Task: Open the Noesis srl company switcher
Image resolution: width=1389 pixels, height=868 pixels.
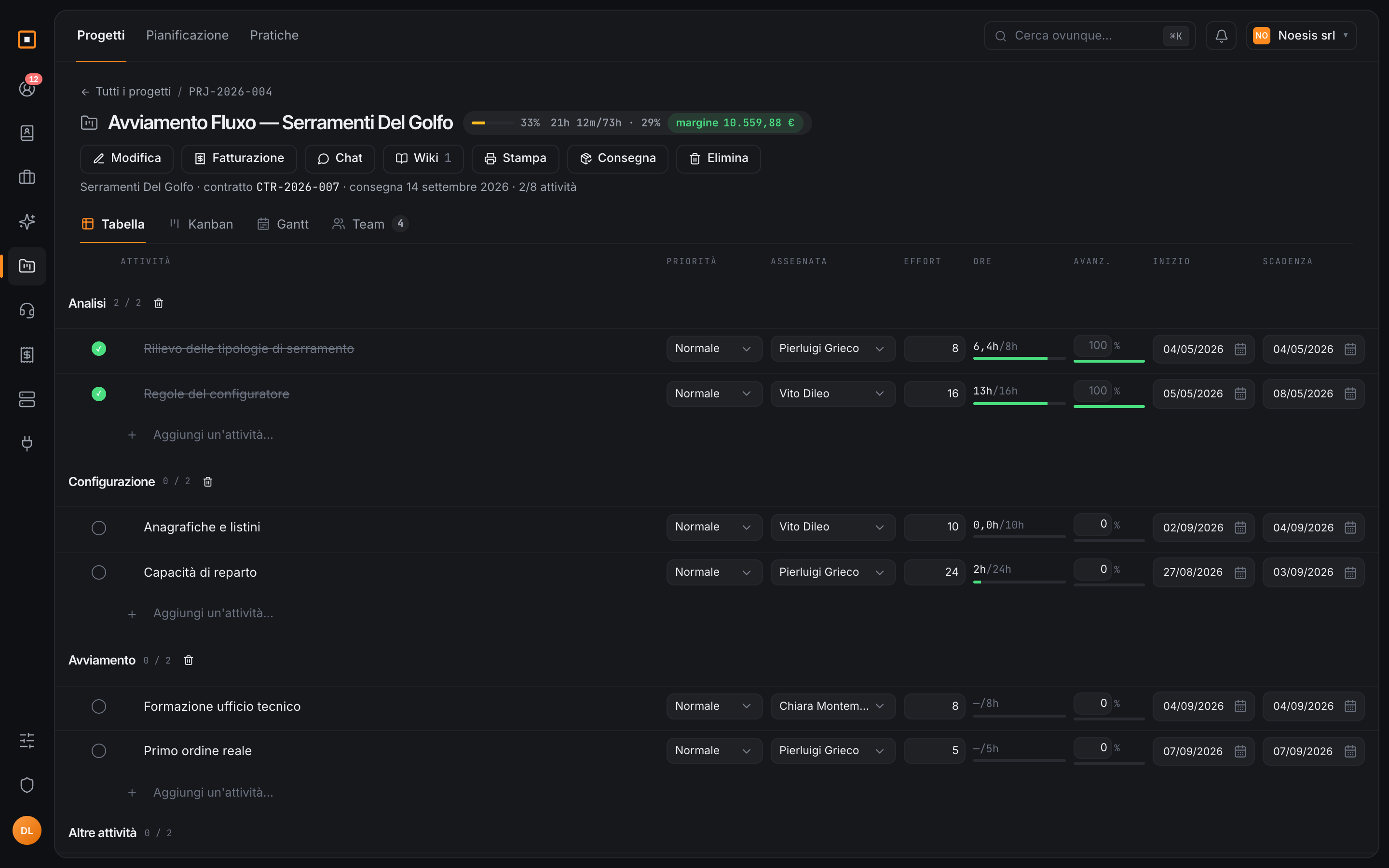Action: (1301, 36)
